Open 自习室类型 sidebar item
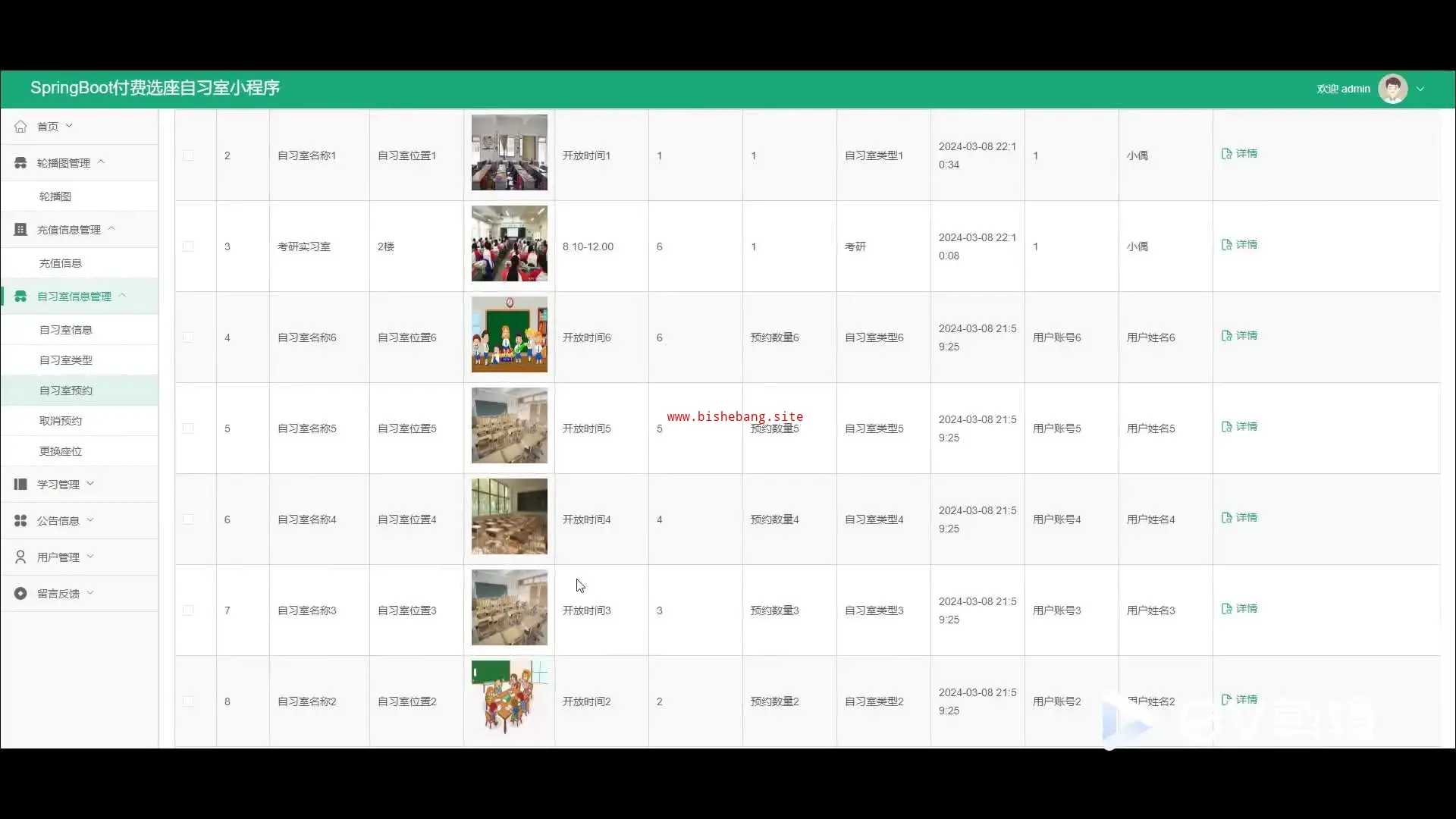The height and width of the screenshot is (819, 1456). 66,360
